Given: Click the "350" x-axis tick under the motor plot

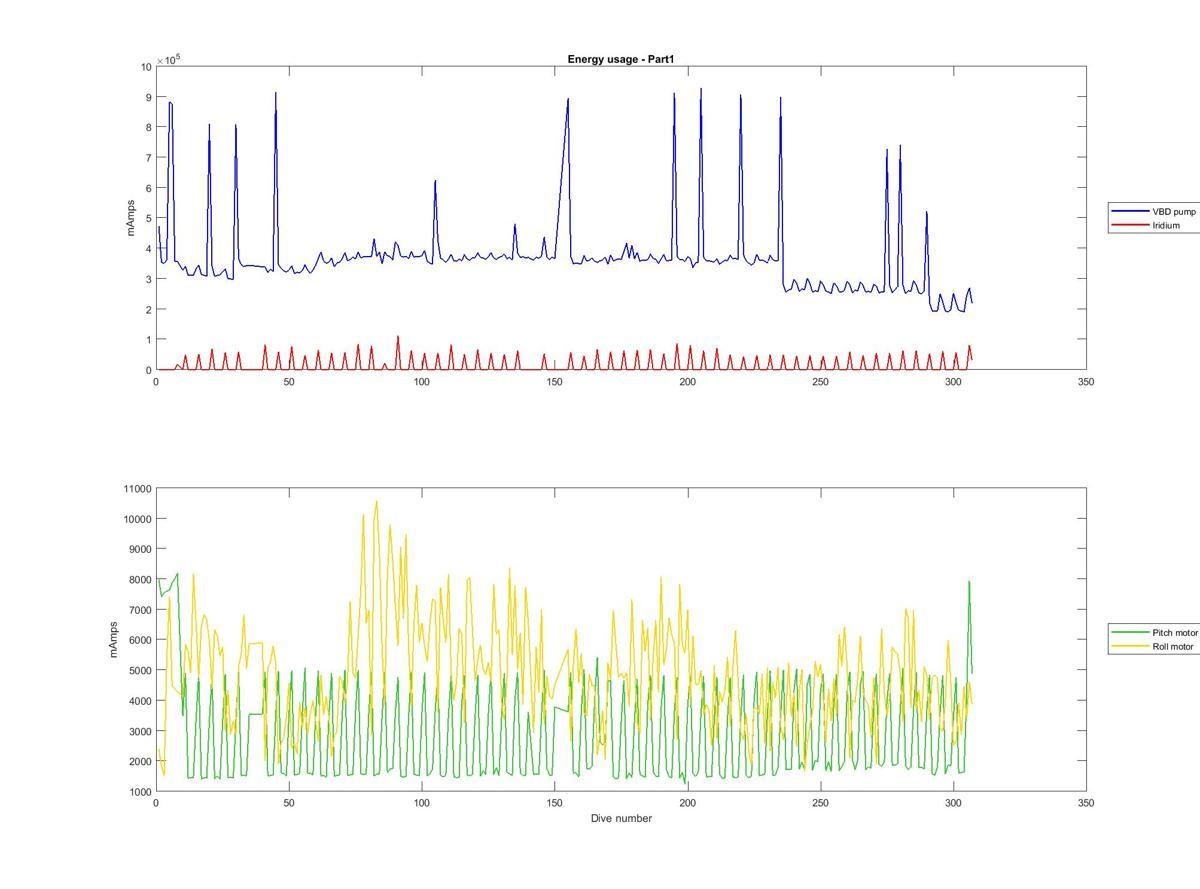Looking at the screenshot, I should 1086,803.
